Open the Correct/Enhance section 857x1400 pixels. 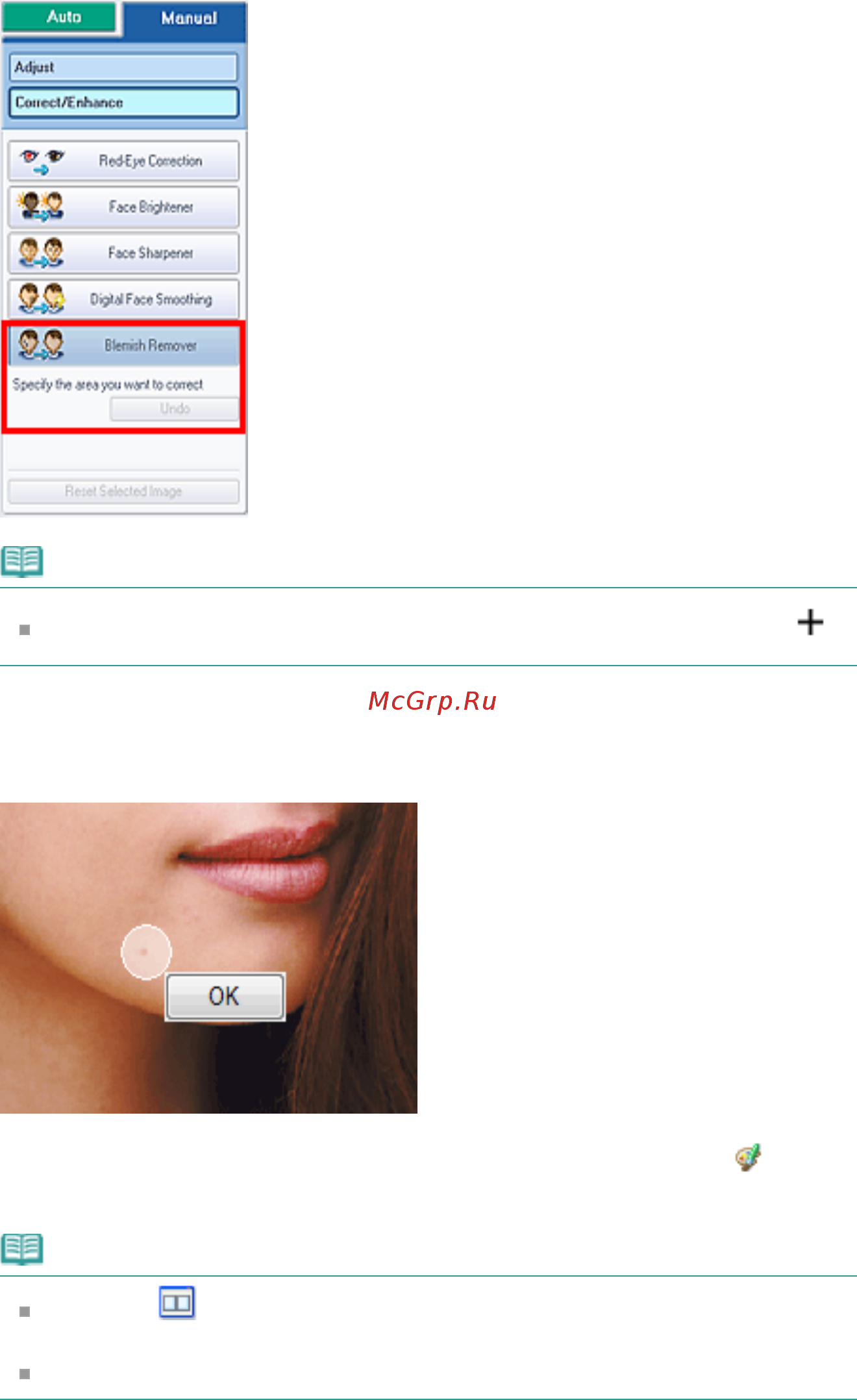pyautogui.click(x=123, y=103)
